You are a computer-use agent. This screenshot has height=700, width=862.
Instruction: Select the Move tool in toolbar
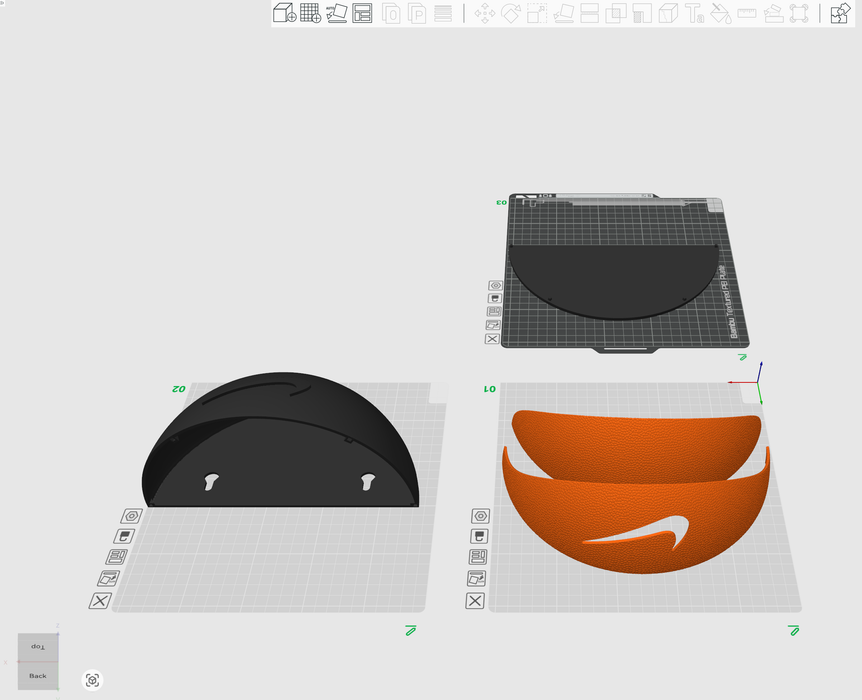click(485, 13)
